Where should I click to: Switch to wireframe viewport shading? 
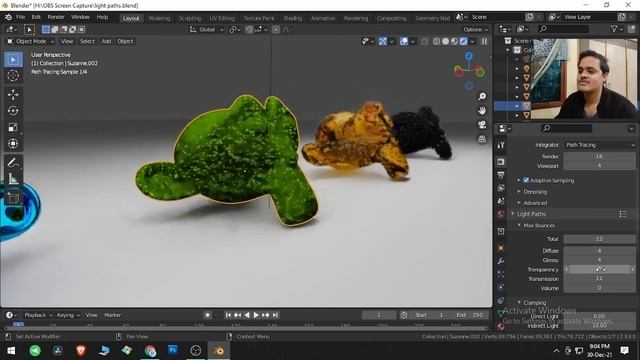[x=437, y=41]
